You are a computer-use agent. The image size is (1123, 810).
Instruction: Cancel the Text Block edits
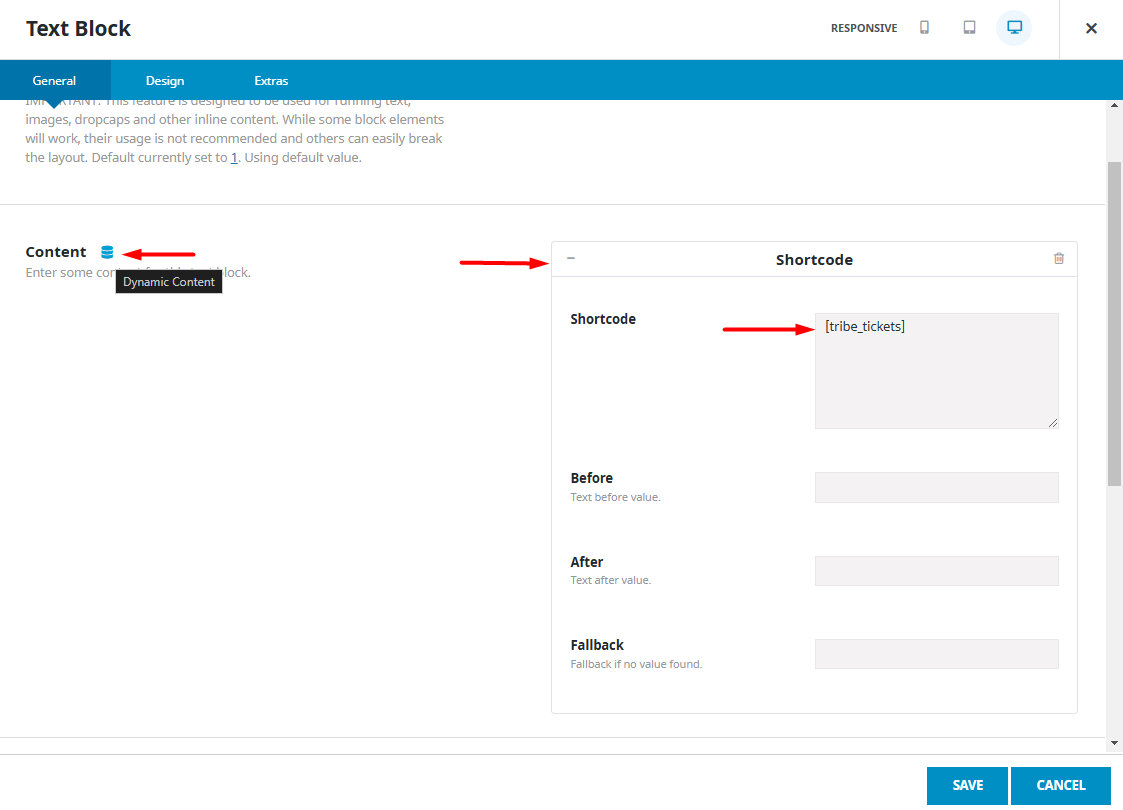coord(1061,786)
